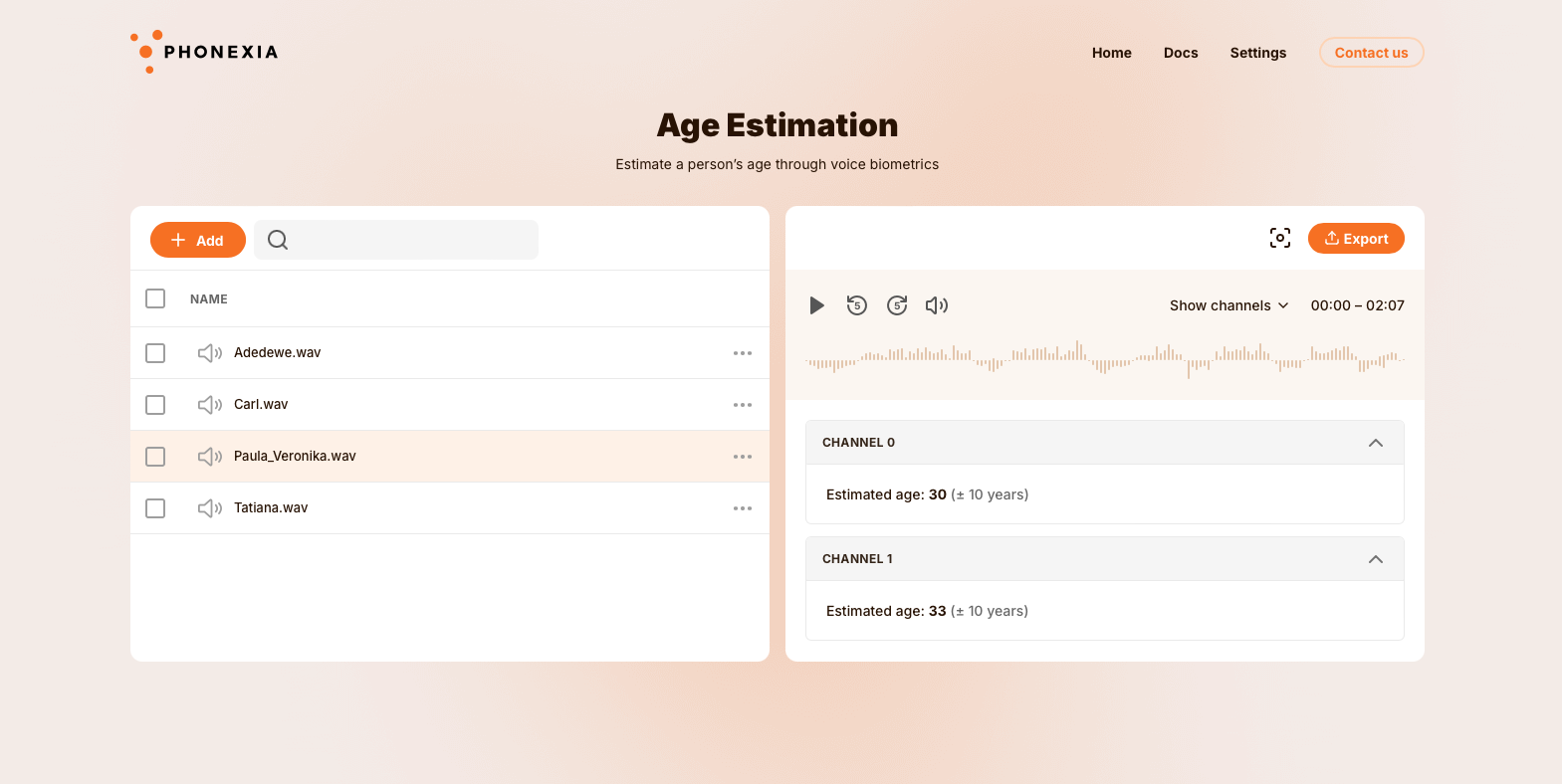This screenshot has width=1562, height=784.
Task: Select the Adedewe.wav file name
Action: point(278,352)
